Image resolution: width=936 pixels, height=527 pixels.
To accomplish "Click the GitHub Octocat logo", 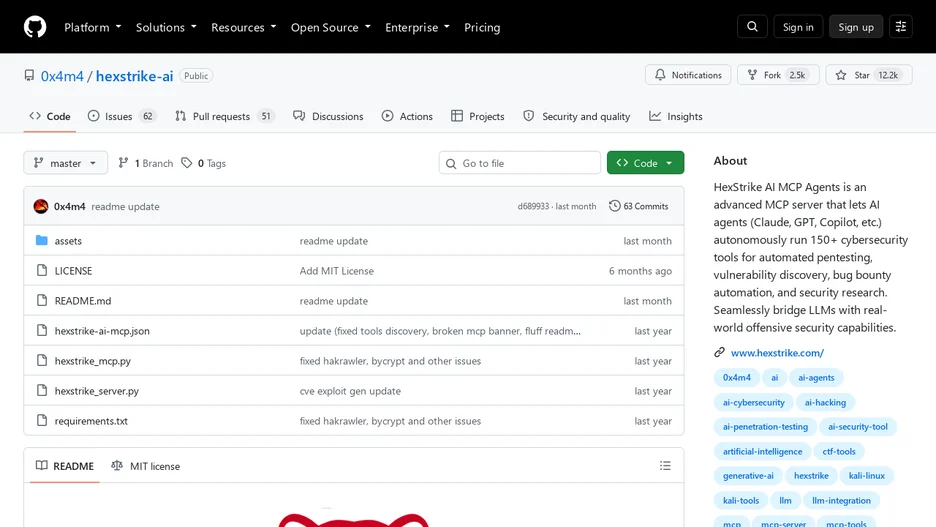I will click(35, 27).
